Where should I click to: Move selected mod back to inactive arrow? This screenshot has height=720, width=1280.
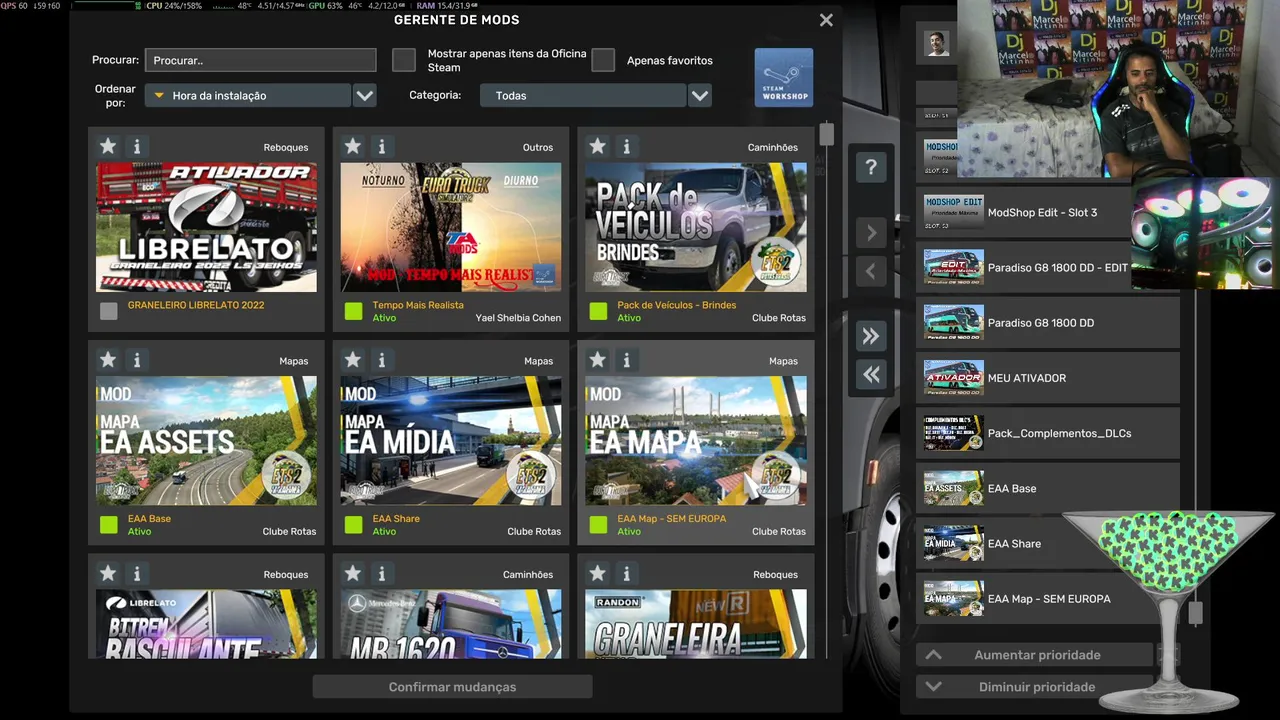(x=871, y=271)
